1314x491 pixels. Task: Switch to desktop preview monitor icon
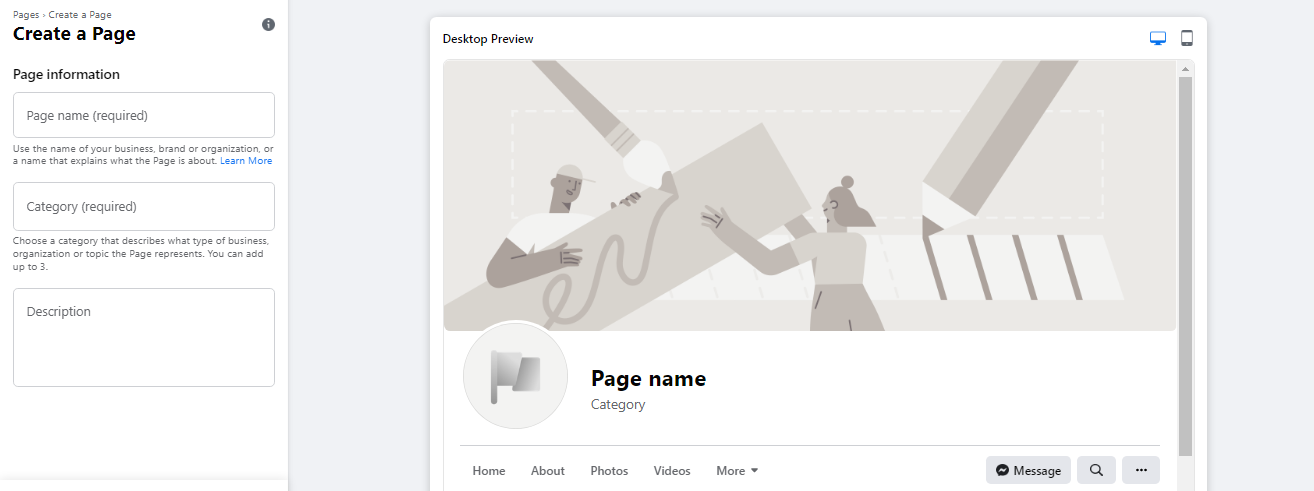tap(1158, 38)
